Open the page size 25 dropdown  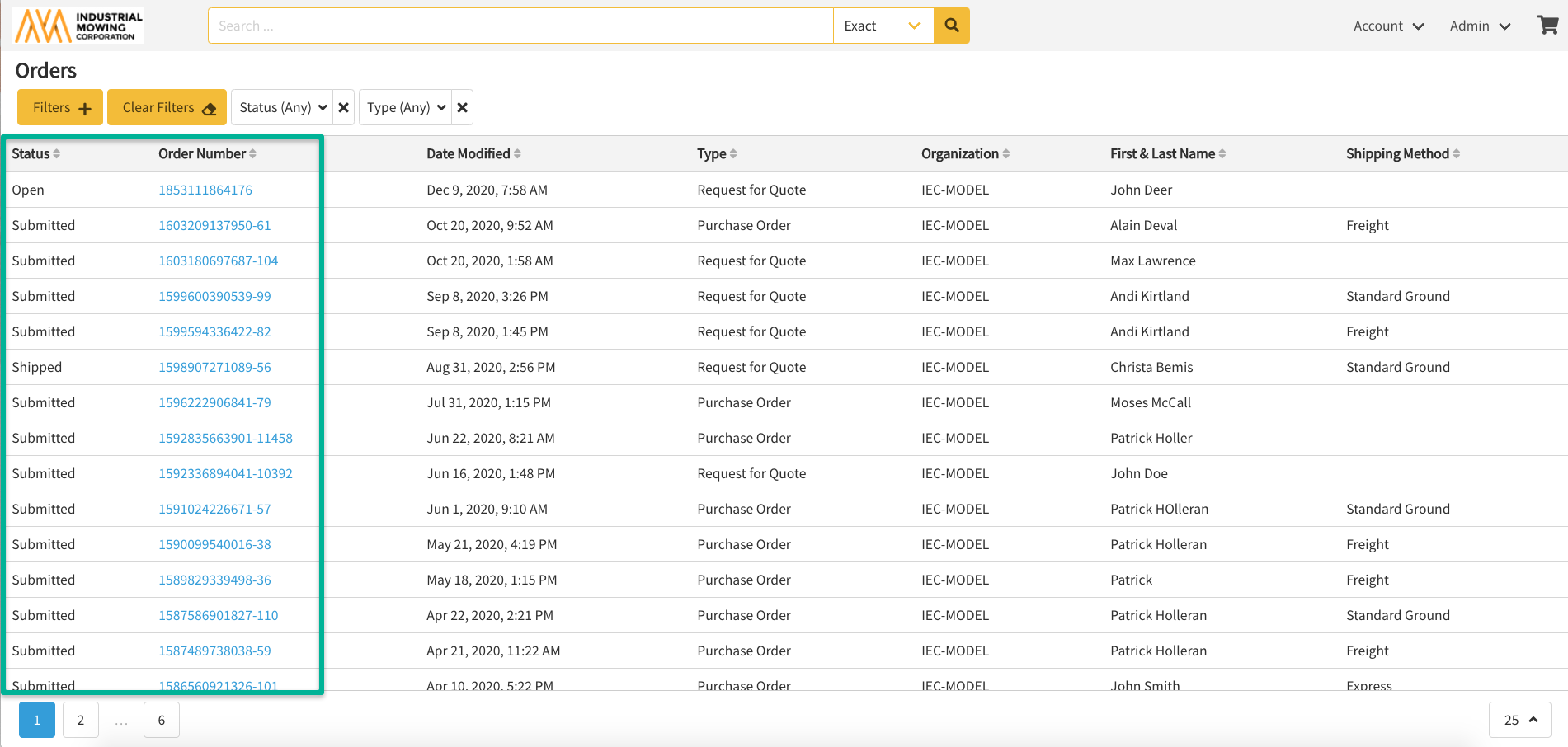[x=1519, y=720]
